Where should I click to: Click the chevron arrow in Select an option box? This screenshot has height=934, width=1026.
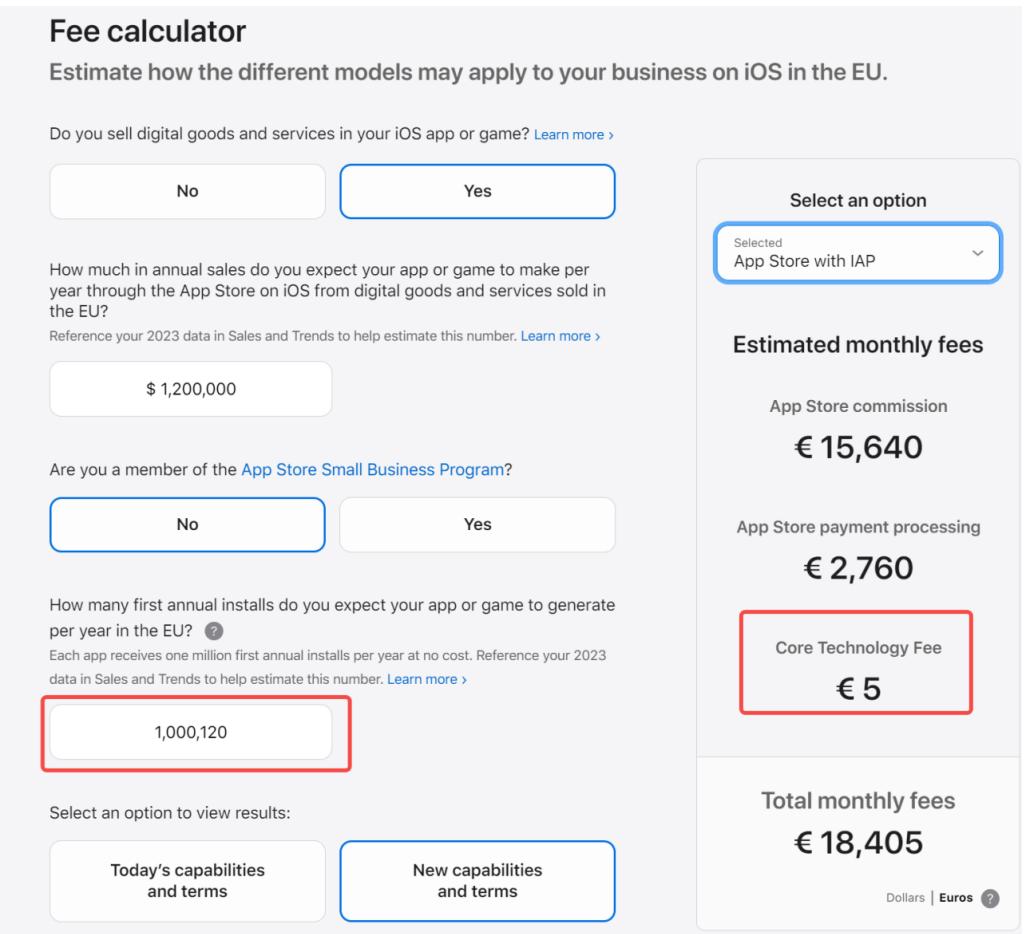(977, 254)
